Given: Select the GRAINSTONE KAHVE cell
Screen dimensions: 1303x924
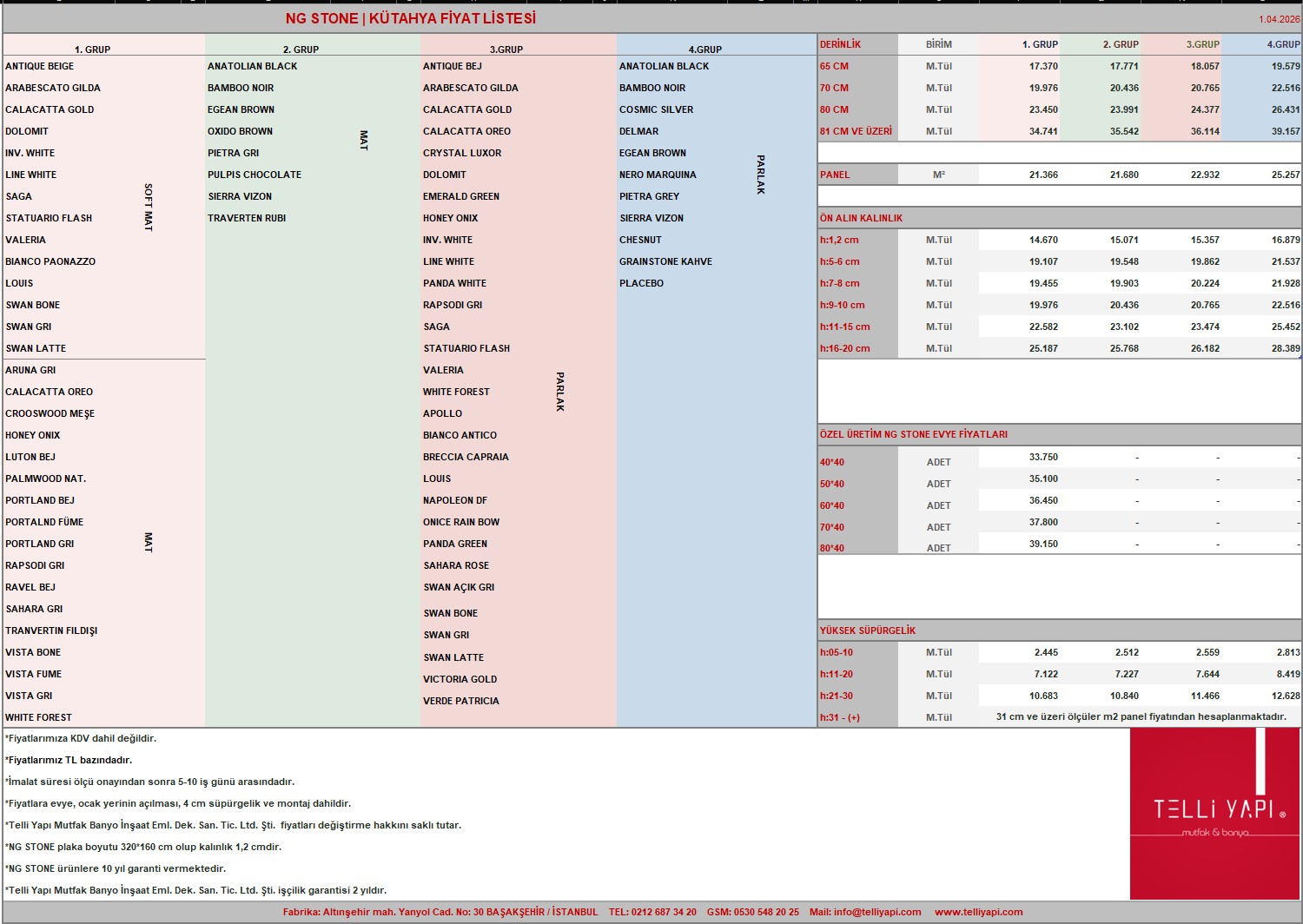Looking at the screenshot, I should tap(665, 261).
